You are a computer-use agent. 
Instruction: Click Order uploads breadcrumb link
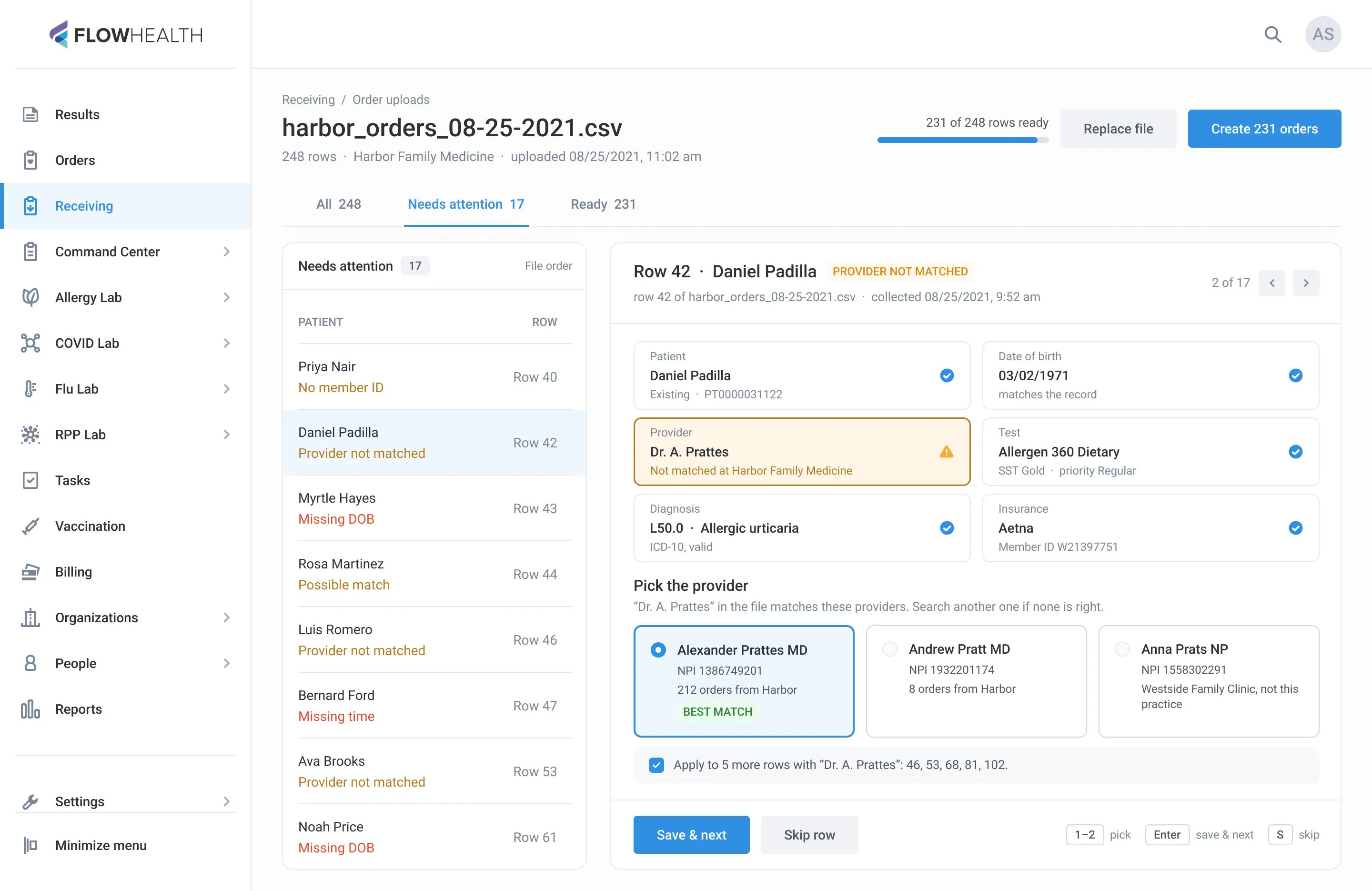point(391,100)
